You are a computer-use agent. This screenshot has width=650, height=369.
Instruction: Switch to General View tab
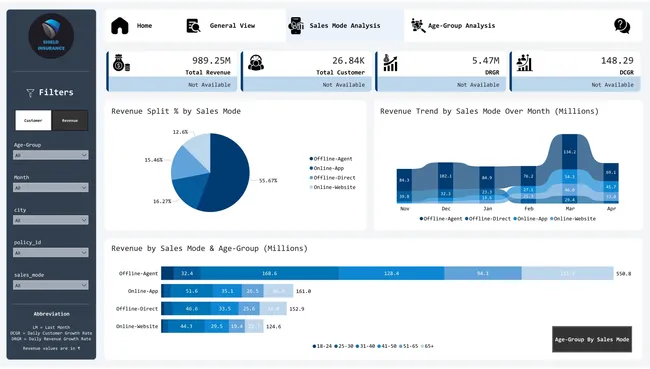(x=232, y=26)
